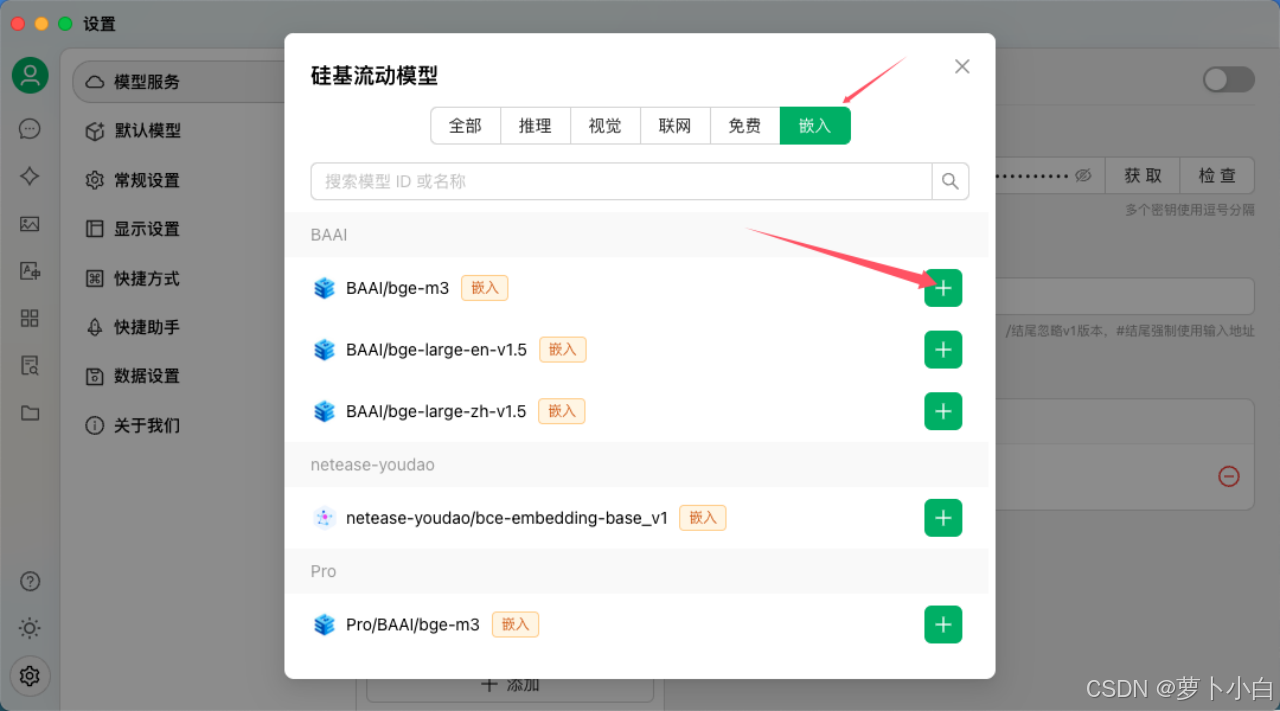The height and width of the screenshot is (711, 1280).
Task: Switch to the 全部 tab
Action: [x=465, y=126]
